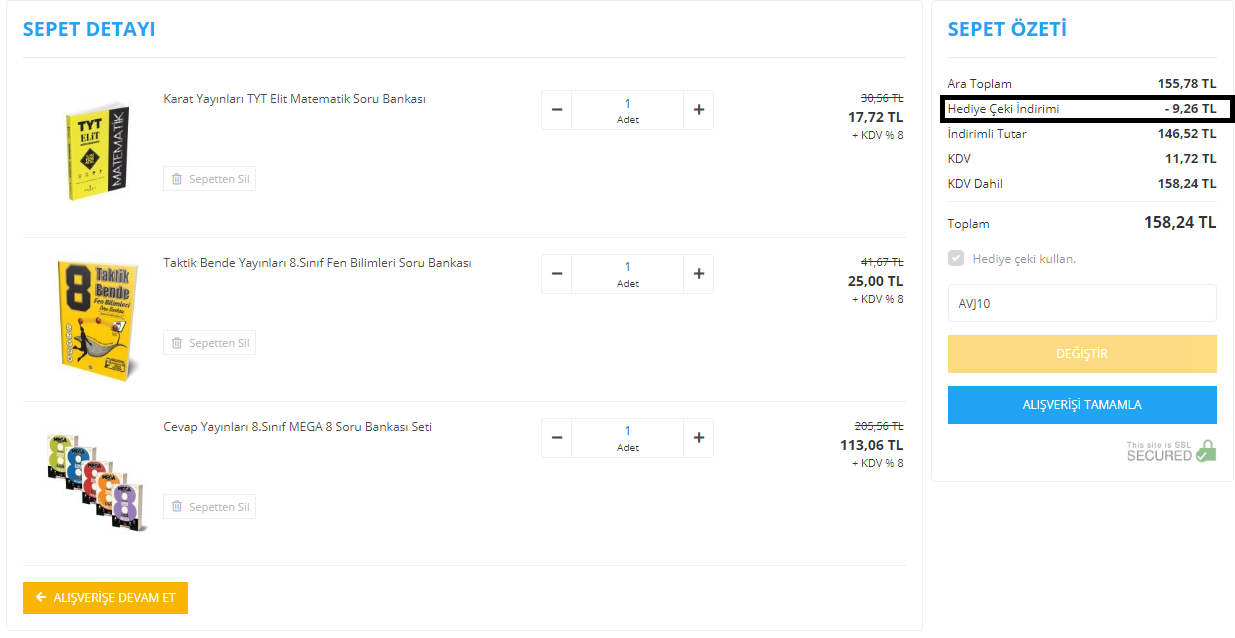Remove Karat TYT Matematik from cart via Sepetten Sil
Screen dimensions: 1235x638
click(209, 179)
